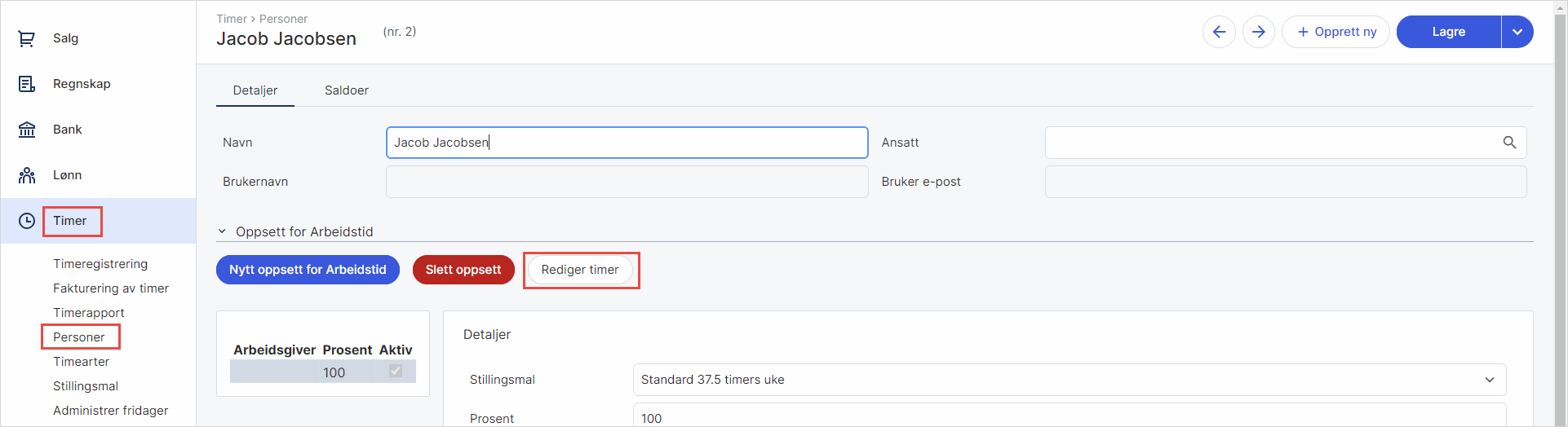Click the Slett oppsett button
This screenshot has width=1568, height=427.
click(x=463, y=270)
